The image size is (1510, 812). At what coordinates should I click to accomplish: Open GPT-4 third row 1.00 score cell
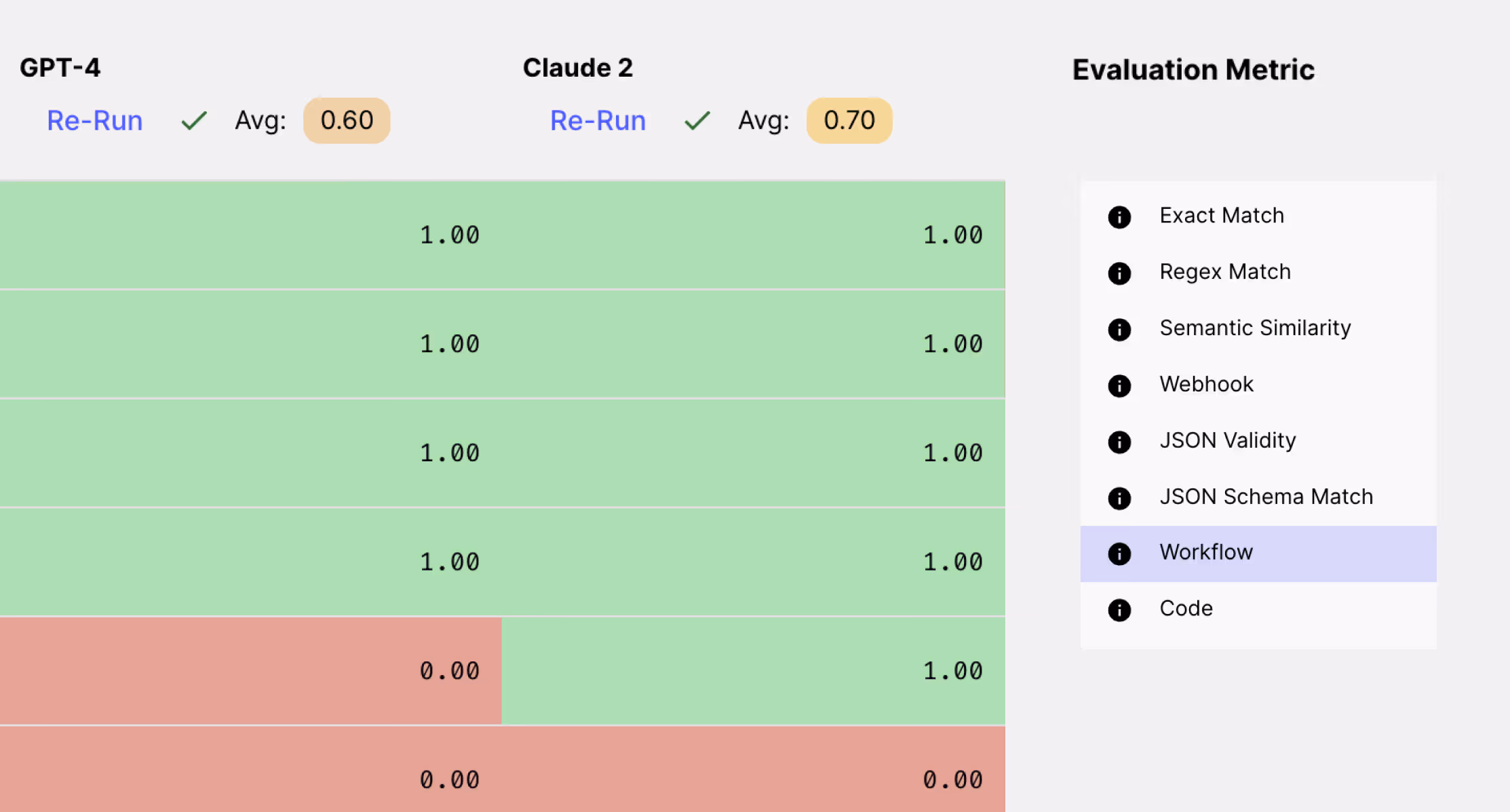tap(251, 453)
